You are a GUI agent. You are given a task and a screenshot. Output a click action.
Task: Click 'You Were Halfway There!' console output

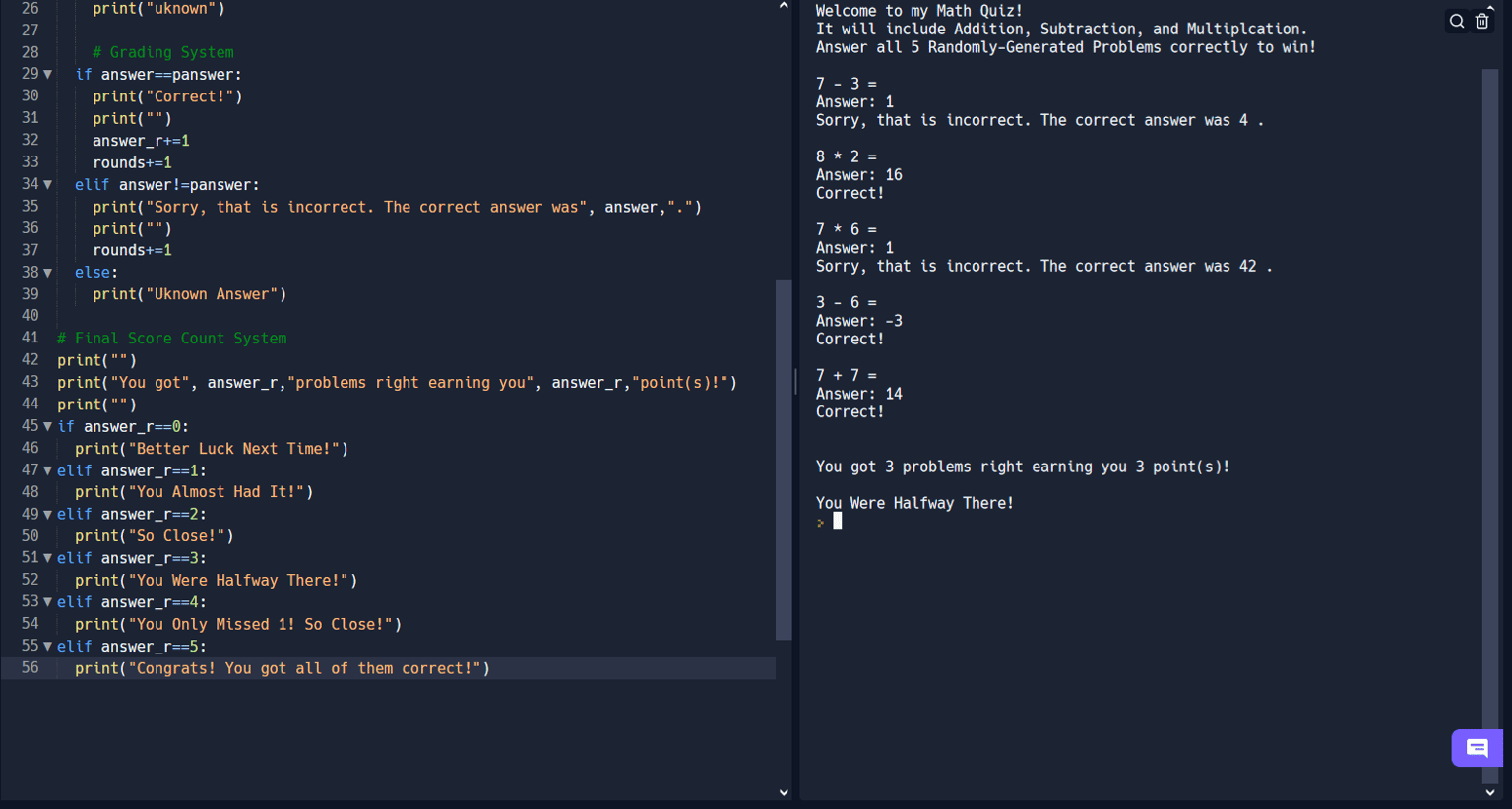pos(914,503)
